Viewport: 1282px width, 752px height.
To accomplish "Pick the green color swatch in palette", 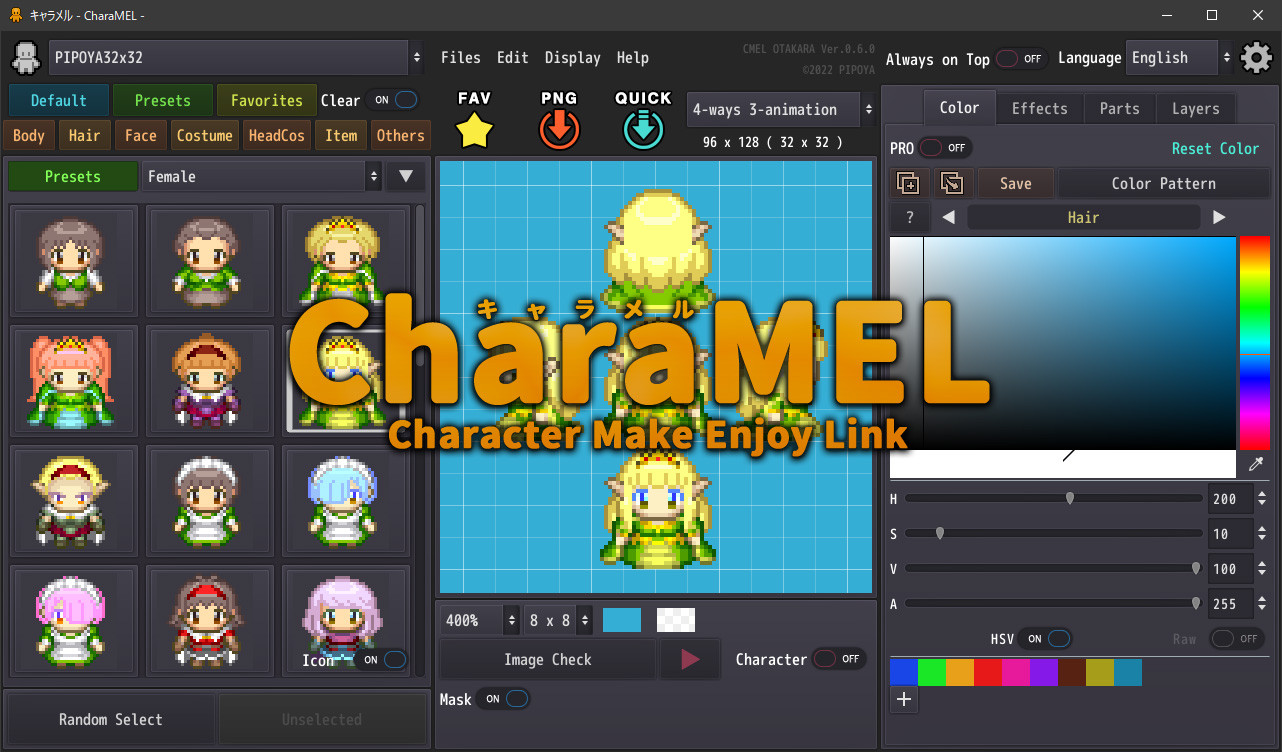I will click(x=932, y=672).
